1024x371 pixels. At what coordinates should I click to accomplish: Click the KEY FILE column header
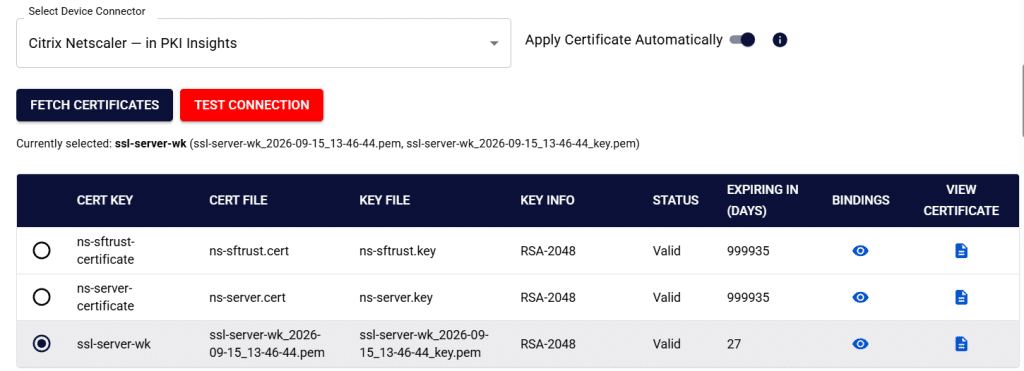click(385, 201)
